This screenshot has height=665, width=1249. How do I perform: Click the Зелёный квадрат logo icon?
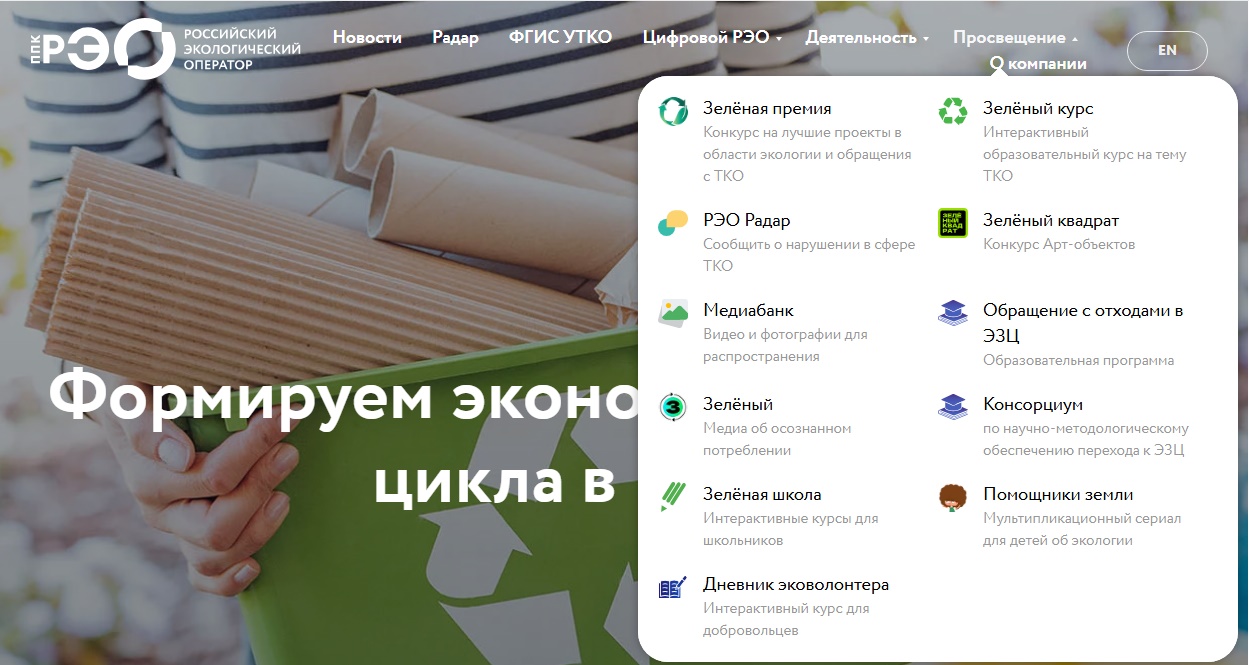pos(953,223)
